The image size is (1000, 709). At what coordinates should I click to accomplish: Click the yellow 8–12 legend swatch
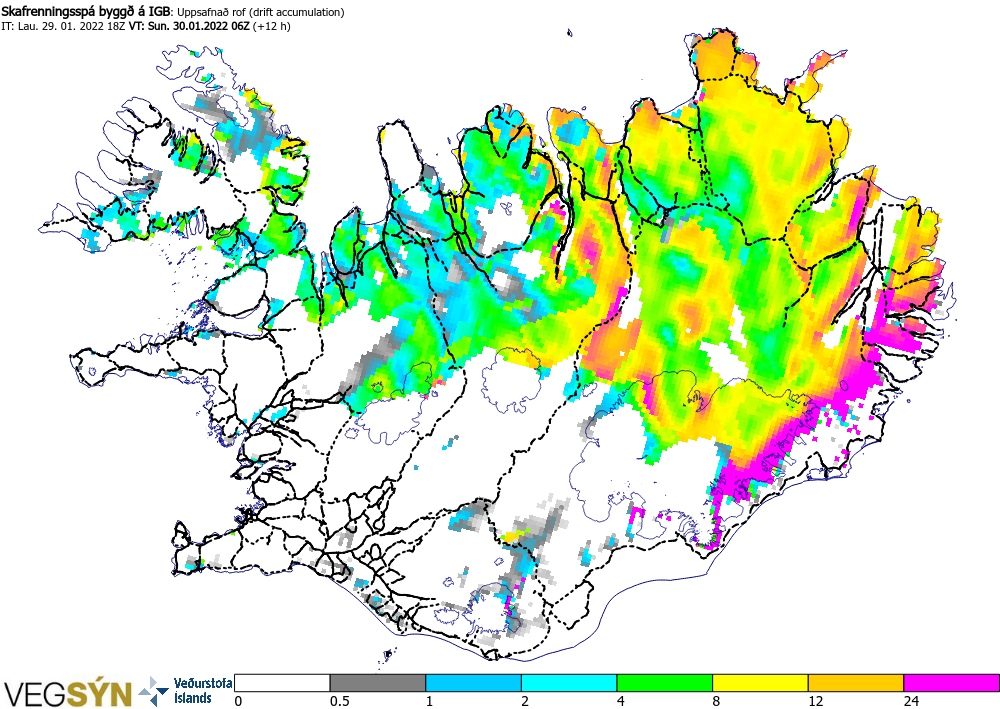click(760, 683)
